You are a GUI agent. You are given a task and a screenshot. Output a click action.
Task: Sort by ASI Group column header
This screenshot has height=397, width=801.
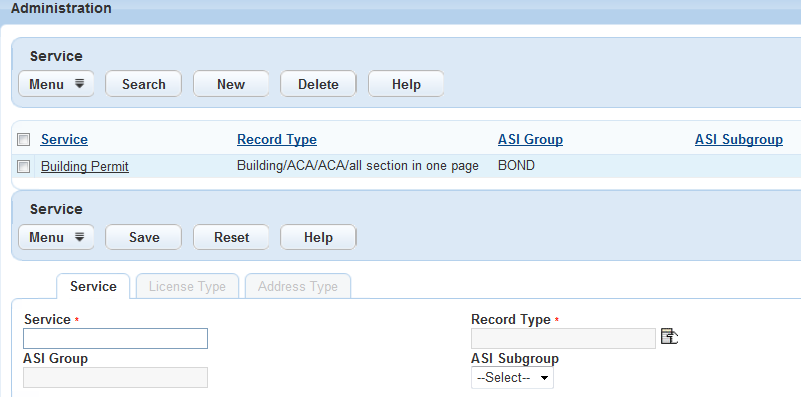(x=530, y=139)
